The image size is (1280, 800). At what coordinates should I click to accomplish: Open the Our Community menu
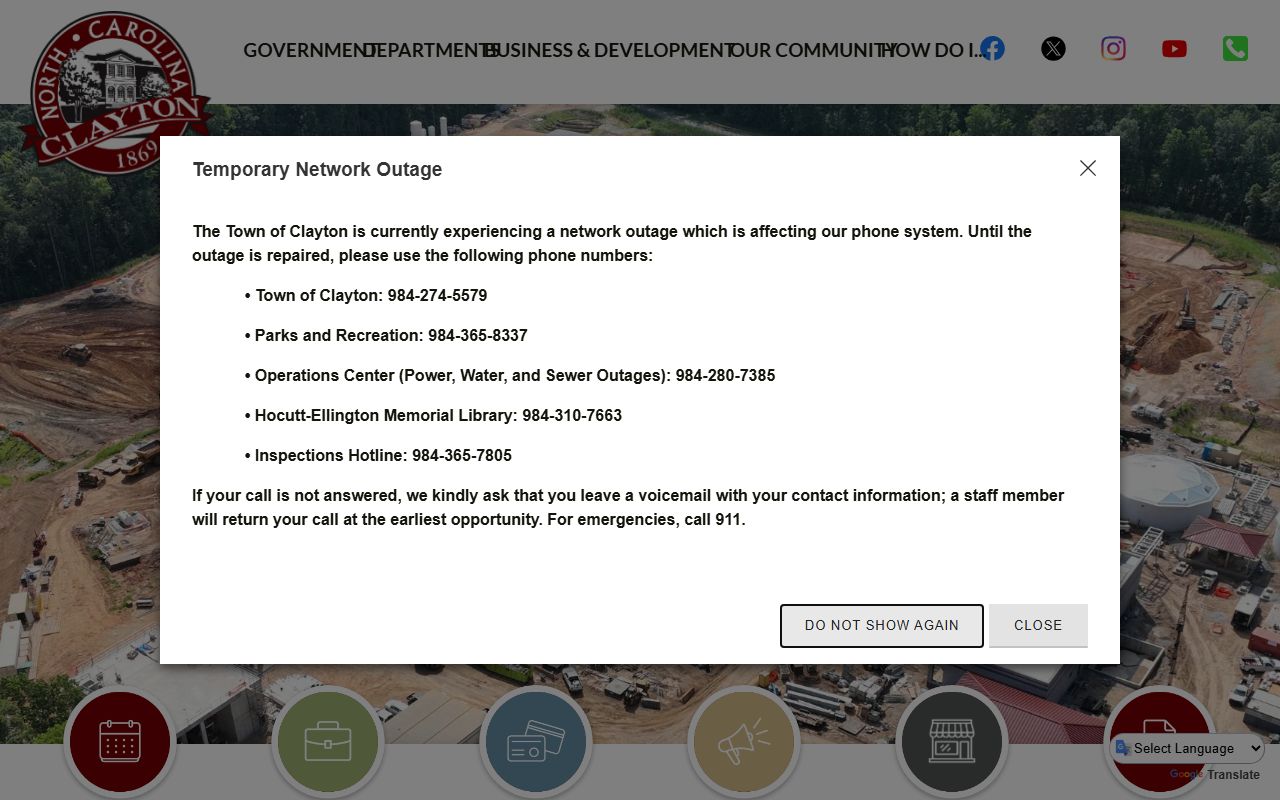coord(812,50)
